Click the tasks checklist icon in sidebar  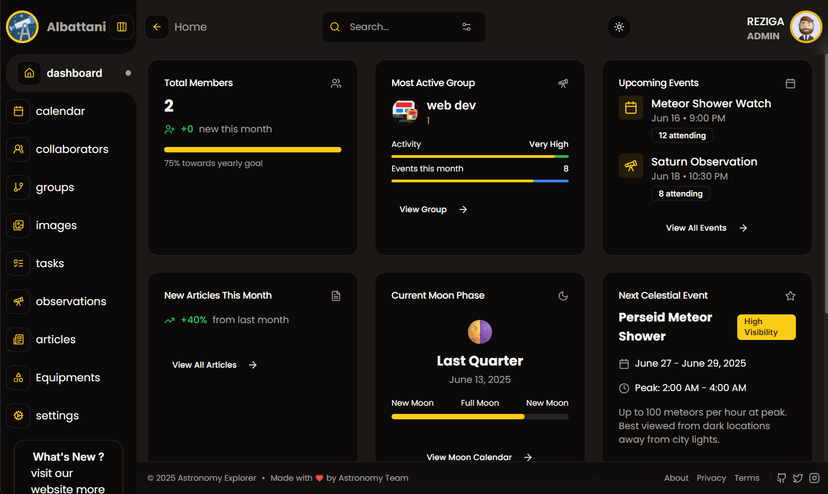click(18, 264)
